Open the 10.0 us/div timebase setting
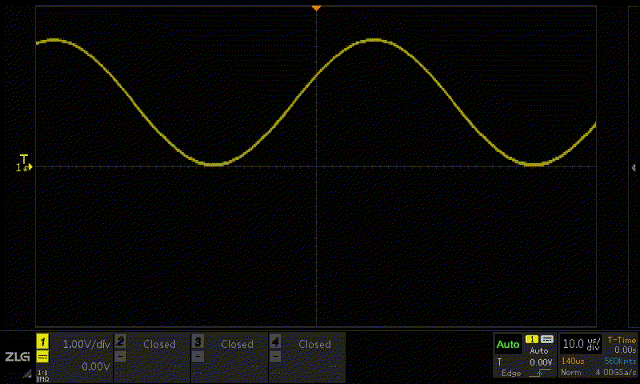This screenshot has width=640, height=384. coord(581,344)
